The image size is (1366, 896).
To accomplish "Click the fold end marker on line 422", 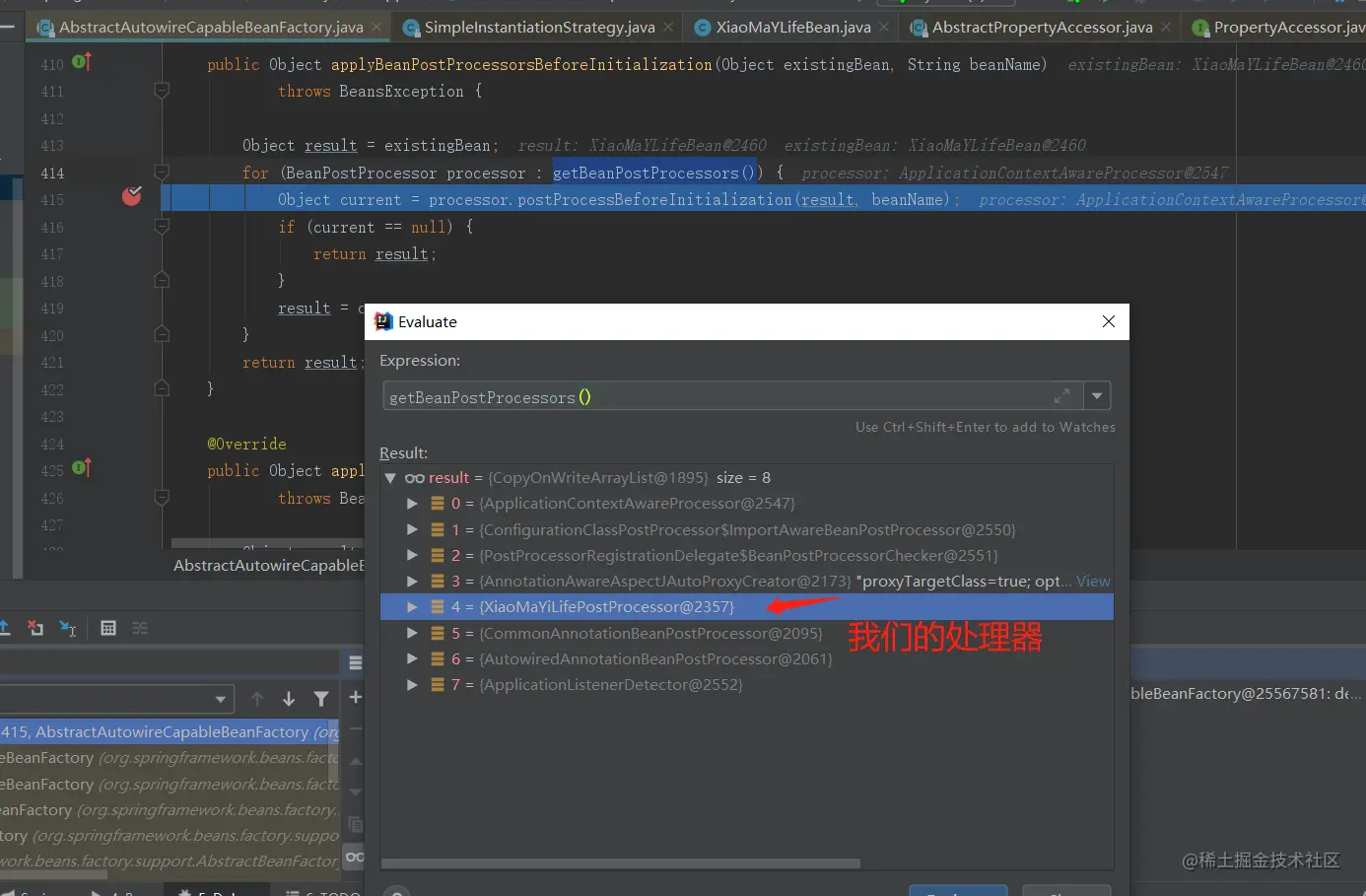I will tap(162, 389).
